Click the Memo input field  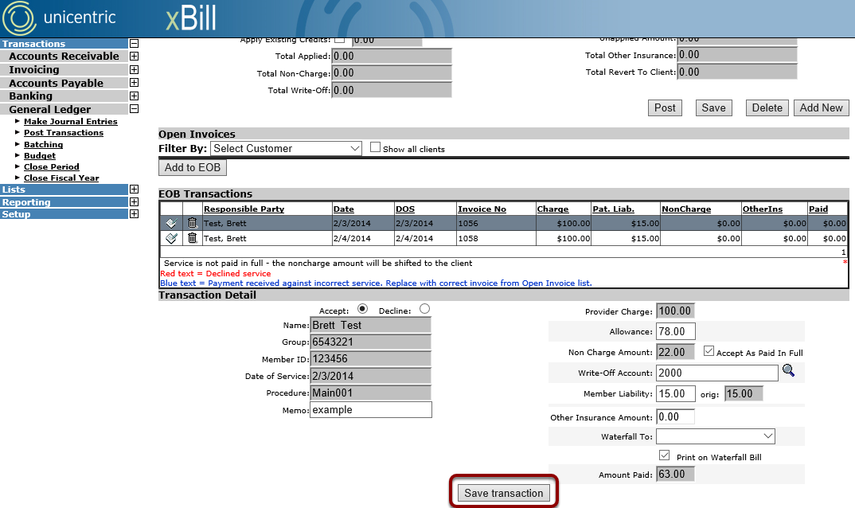[x=371, y=410]
